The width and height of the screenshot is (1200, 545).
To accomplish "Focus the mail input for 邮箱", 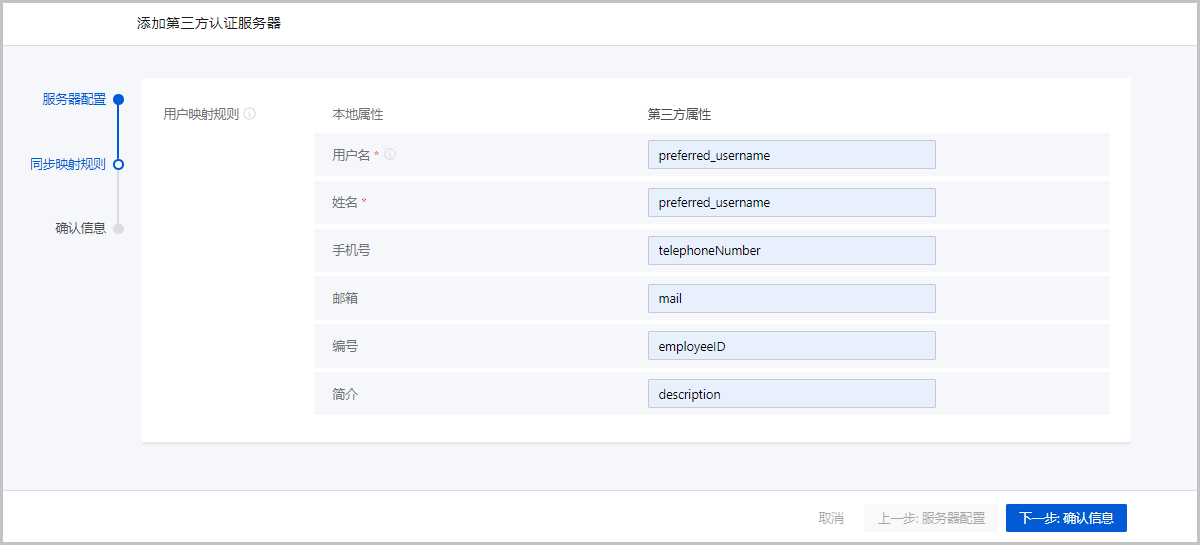I will coord(792,298).
